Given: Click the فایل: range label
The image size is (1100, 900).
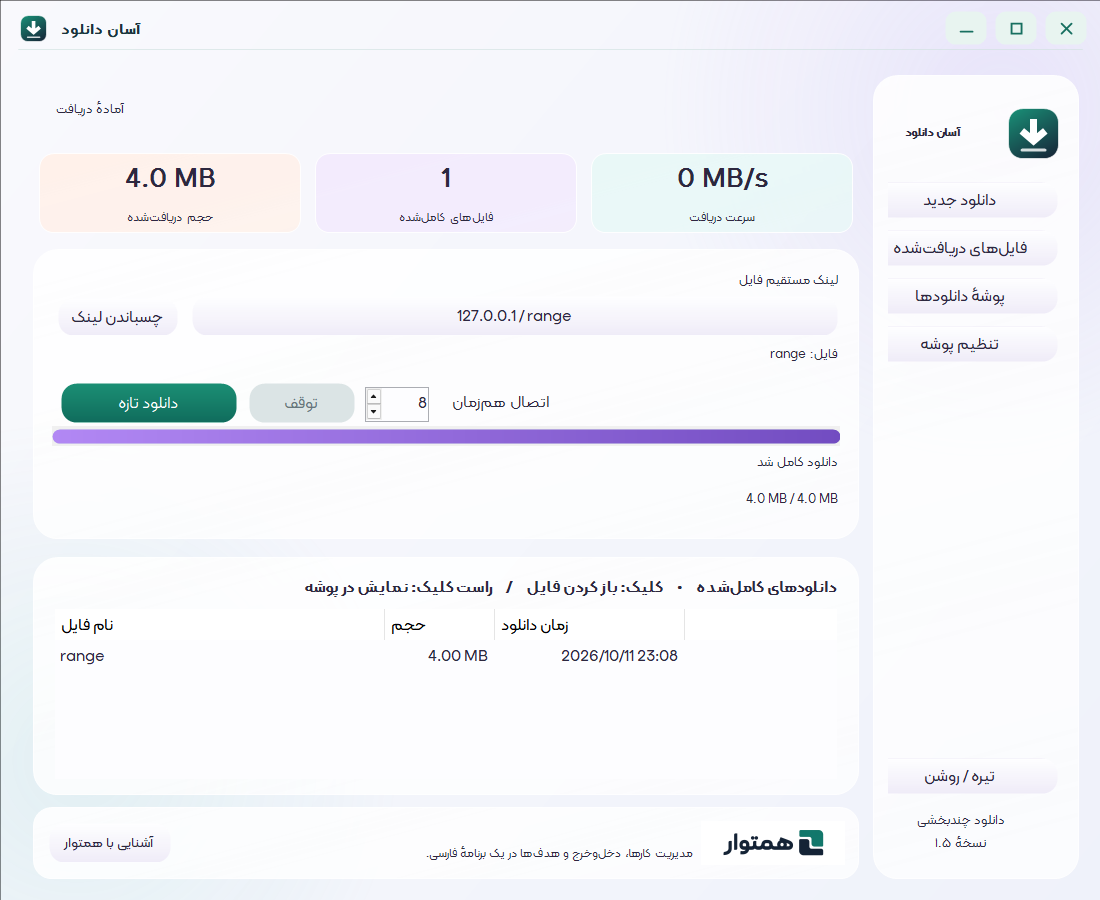Looking at the screenshot, I should click(x=804, y=354).
